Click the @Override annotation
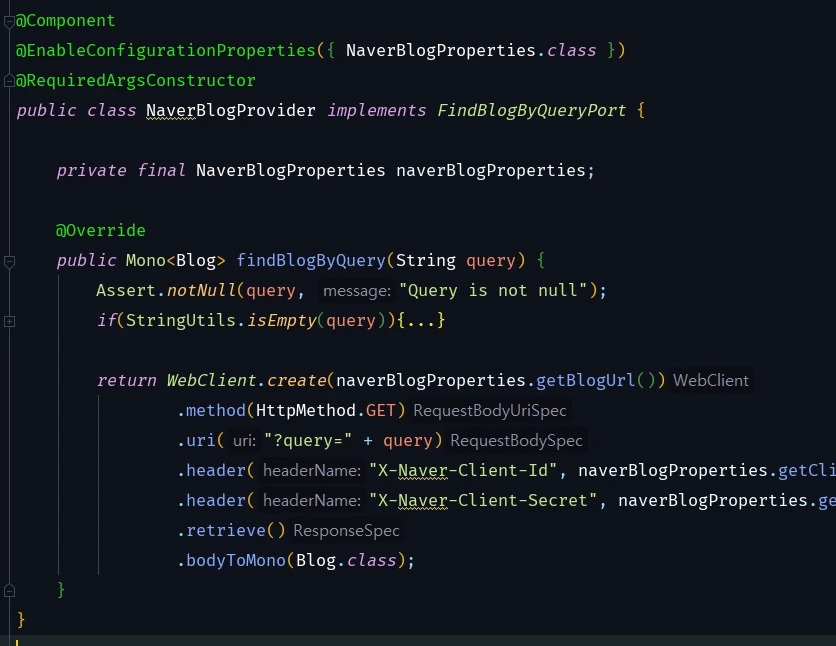The image size is (836, 646). click(x=101, y=230)
